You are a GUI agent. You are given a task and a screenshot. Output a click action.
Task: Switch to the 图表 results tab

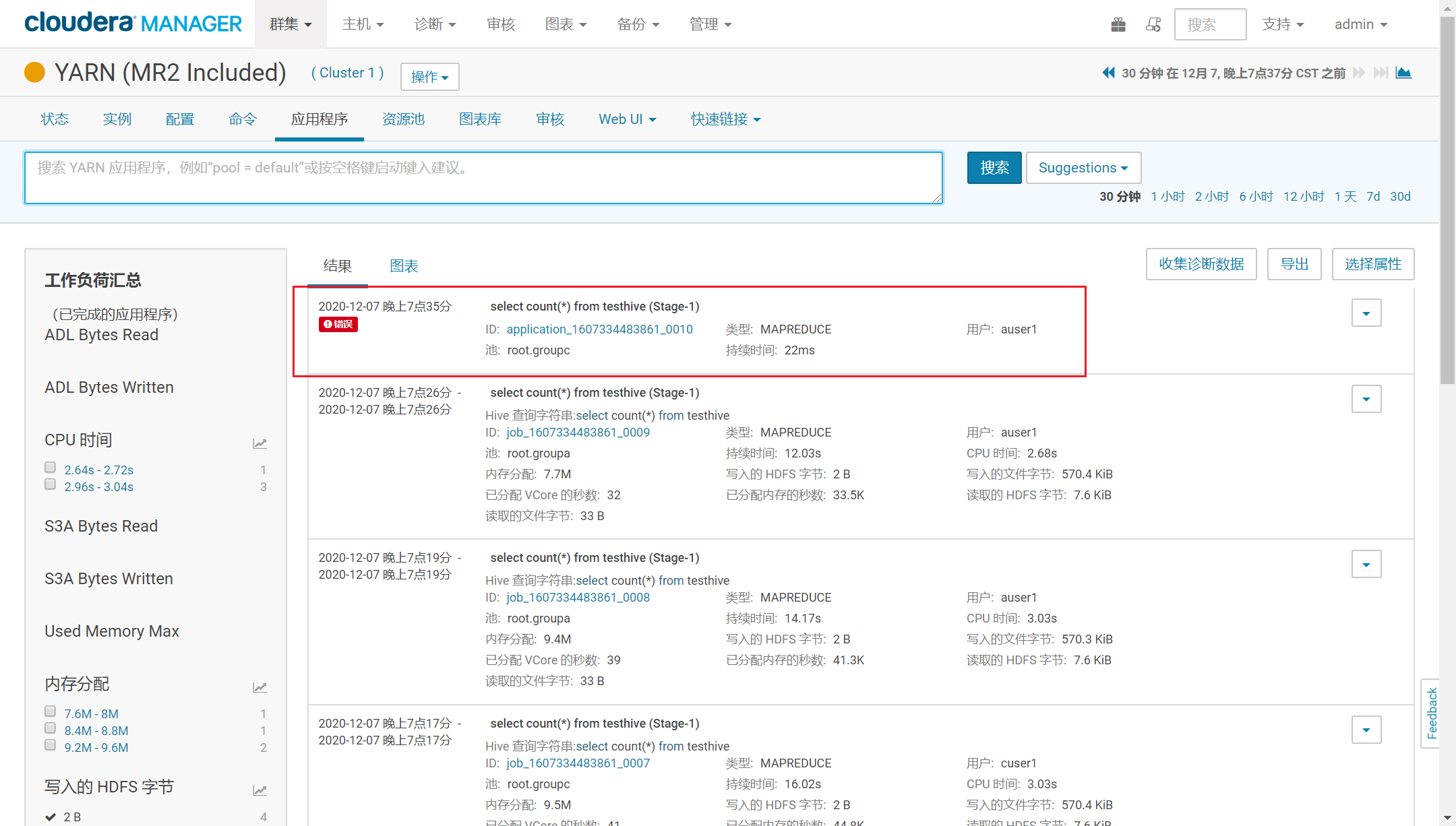click(x=404, y=266)
